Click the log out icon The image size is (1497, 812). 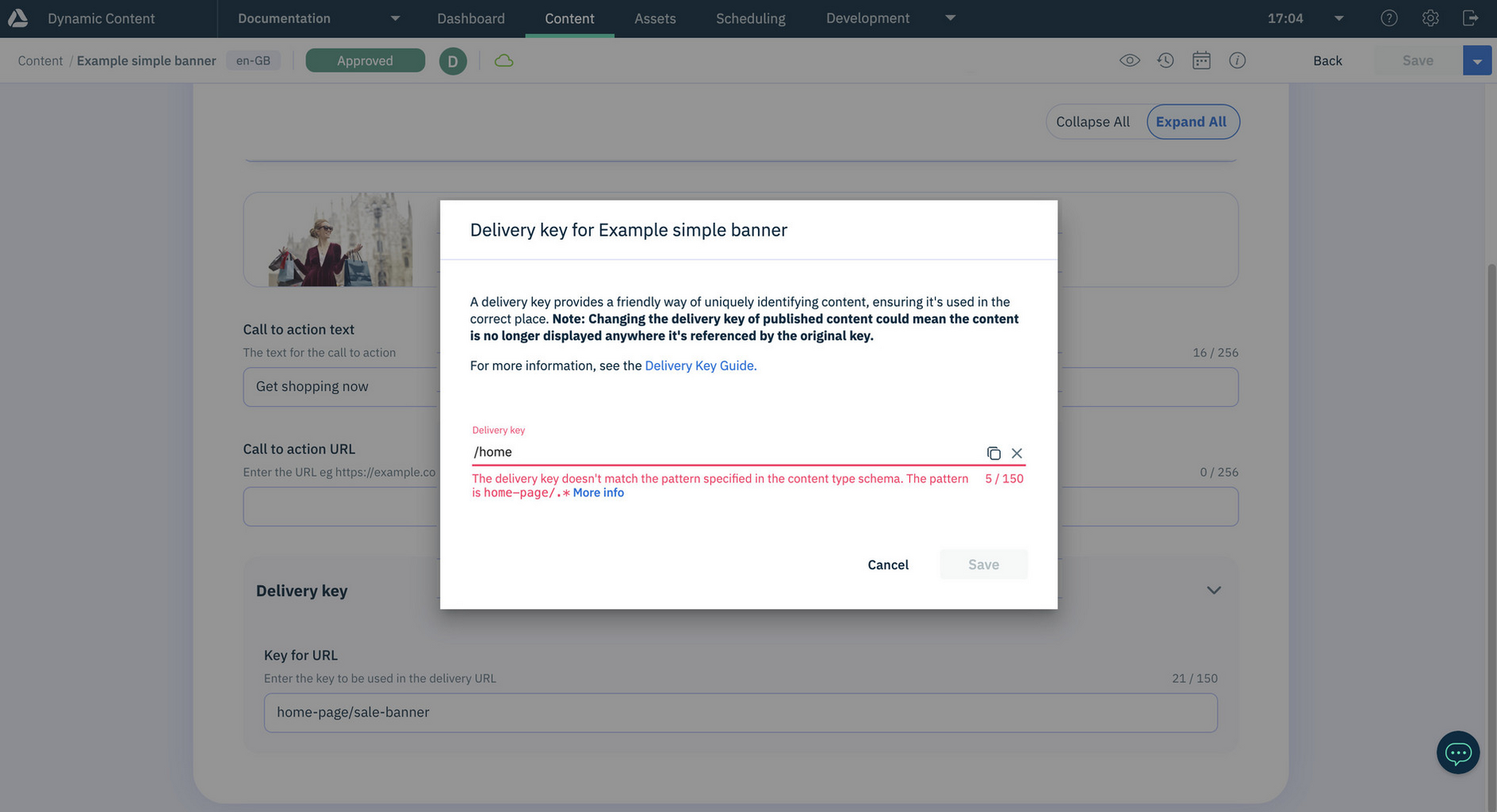(1471, 18)
